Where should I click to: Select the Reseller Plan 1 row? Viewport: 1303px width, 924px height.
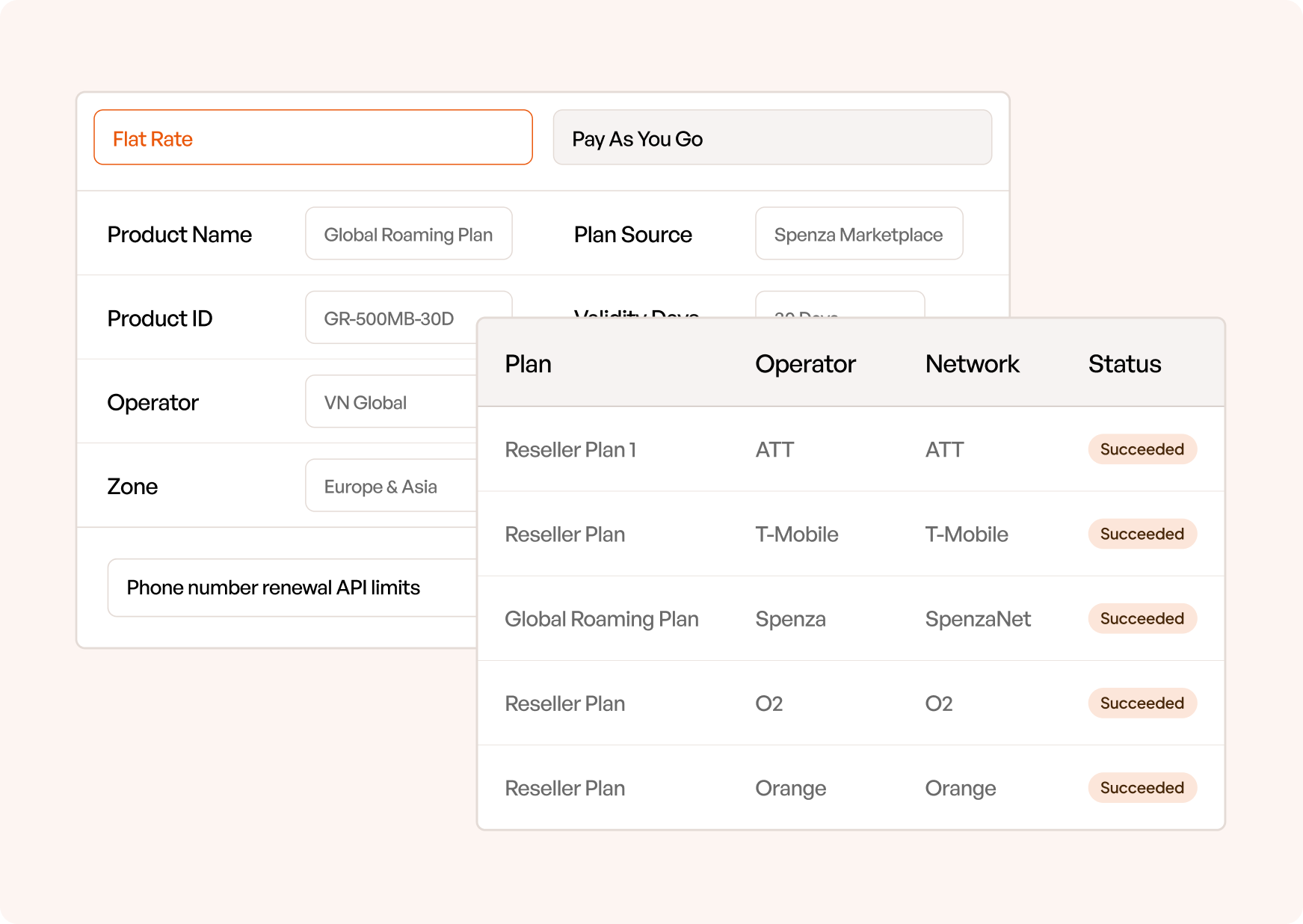[570, 450]
